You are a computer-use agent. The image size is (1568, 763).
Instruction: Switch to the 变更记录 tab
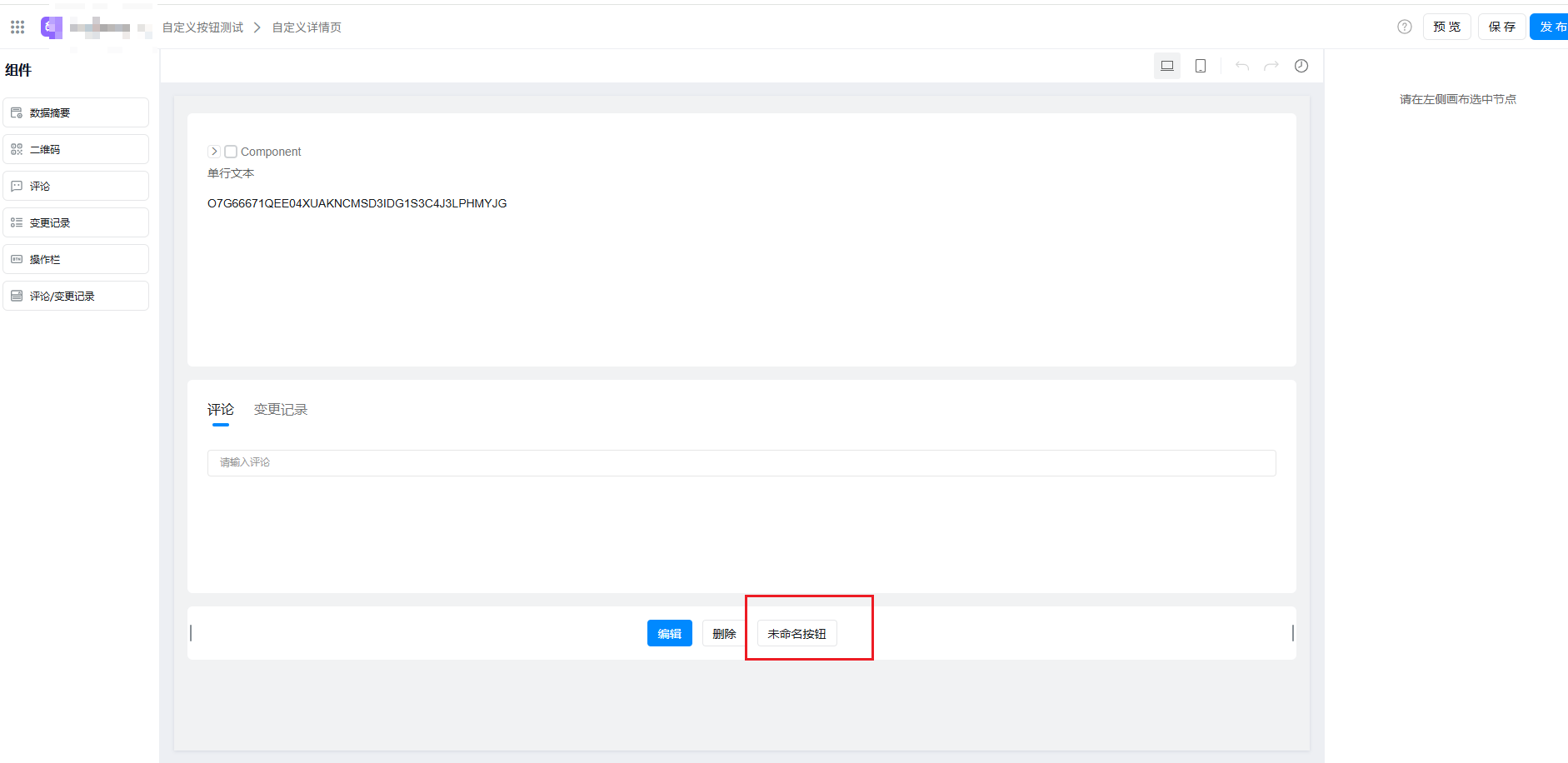(x=281, y=410)
